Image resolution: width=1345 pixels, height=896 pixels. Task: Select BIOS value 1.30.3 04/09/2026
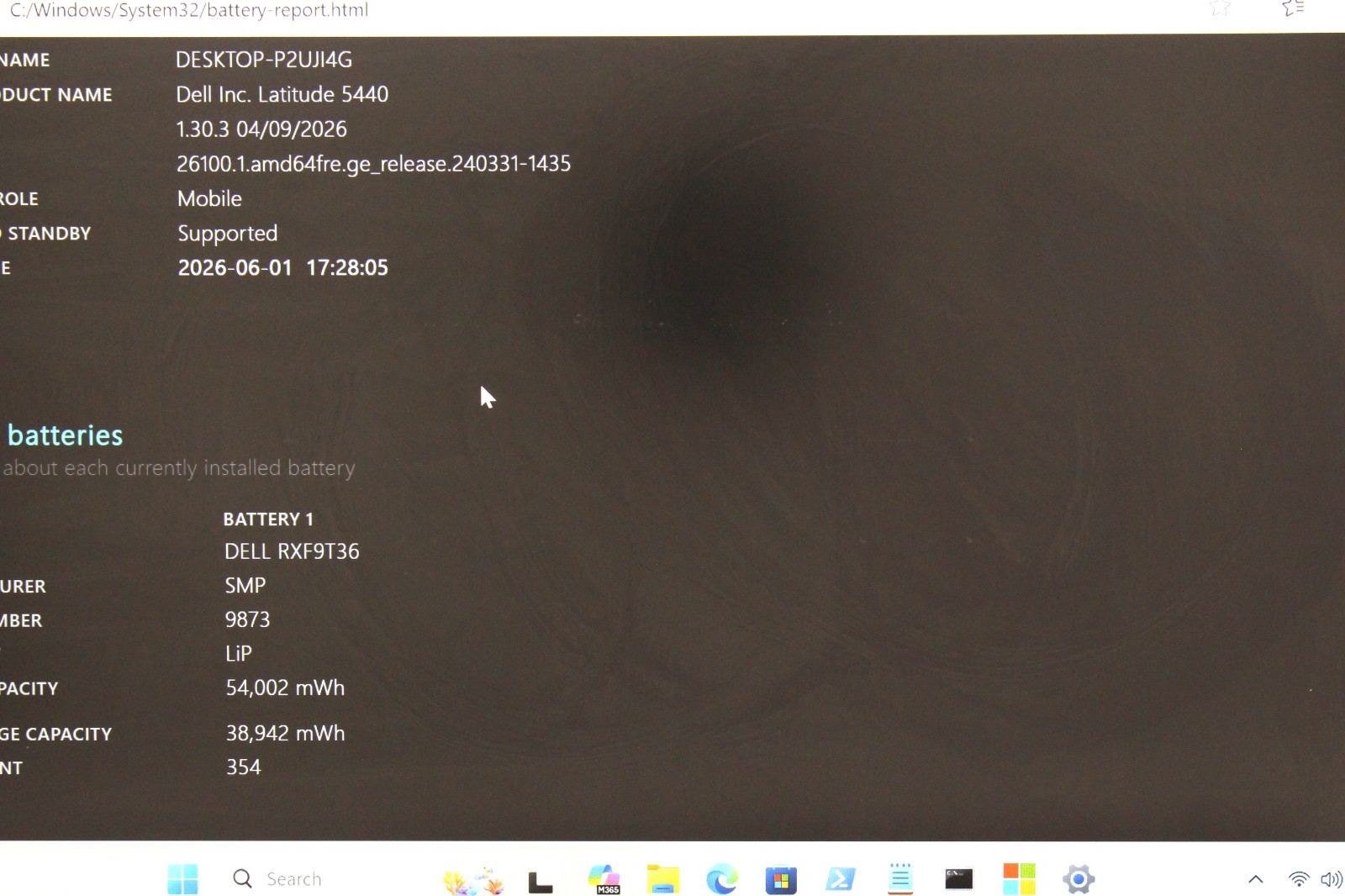(261, 129)
